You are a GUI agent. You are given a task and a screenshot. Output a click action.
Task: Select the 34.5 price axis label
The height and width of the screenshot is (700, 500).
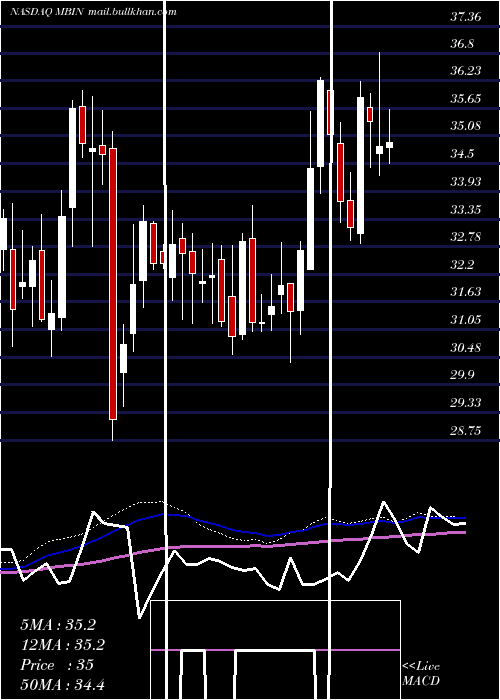[462, 154]
